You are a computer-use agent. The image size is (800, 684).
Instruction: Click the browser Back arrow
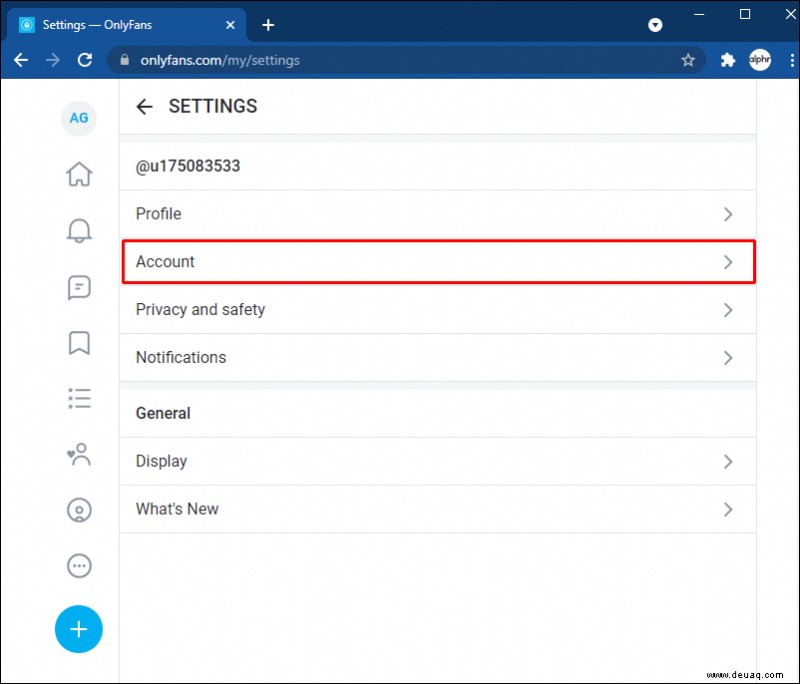point(21,60)
